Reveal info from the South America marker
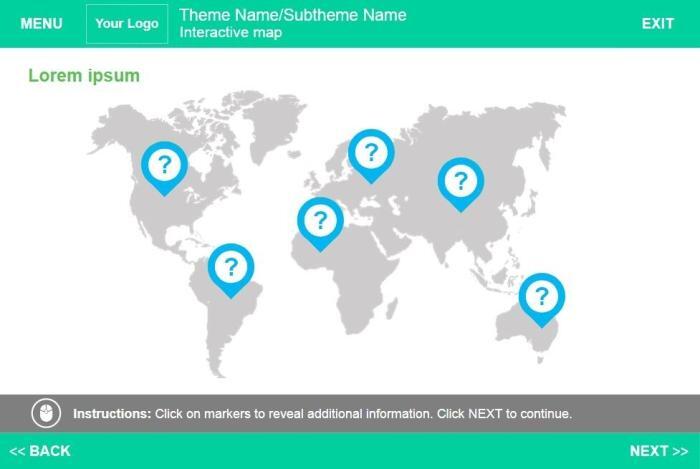700x469 pixels. tap(231, 267)
